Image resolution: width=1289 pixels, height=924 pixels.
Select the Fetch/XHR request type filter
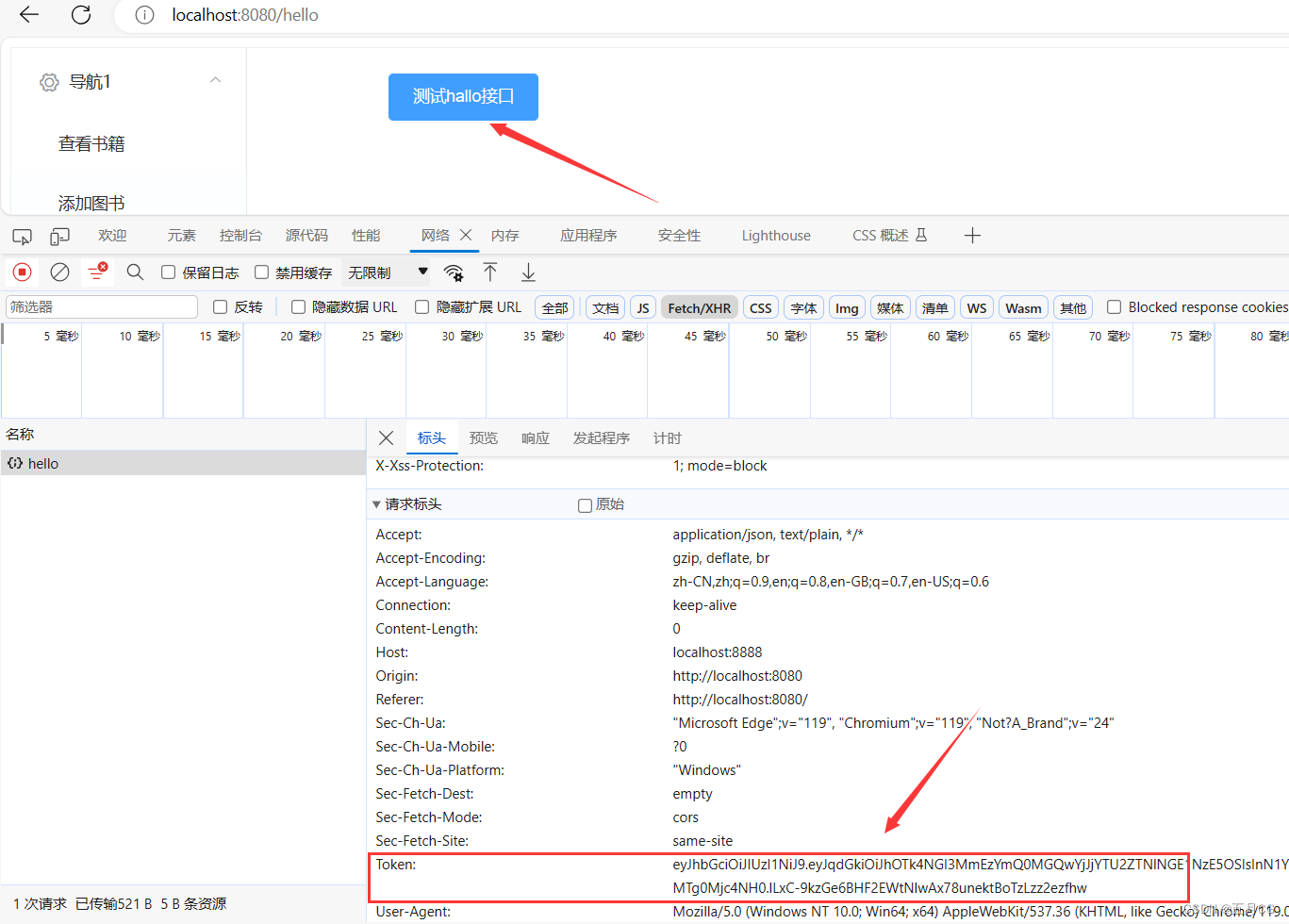700,308
